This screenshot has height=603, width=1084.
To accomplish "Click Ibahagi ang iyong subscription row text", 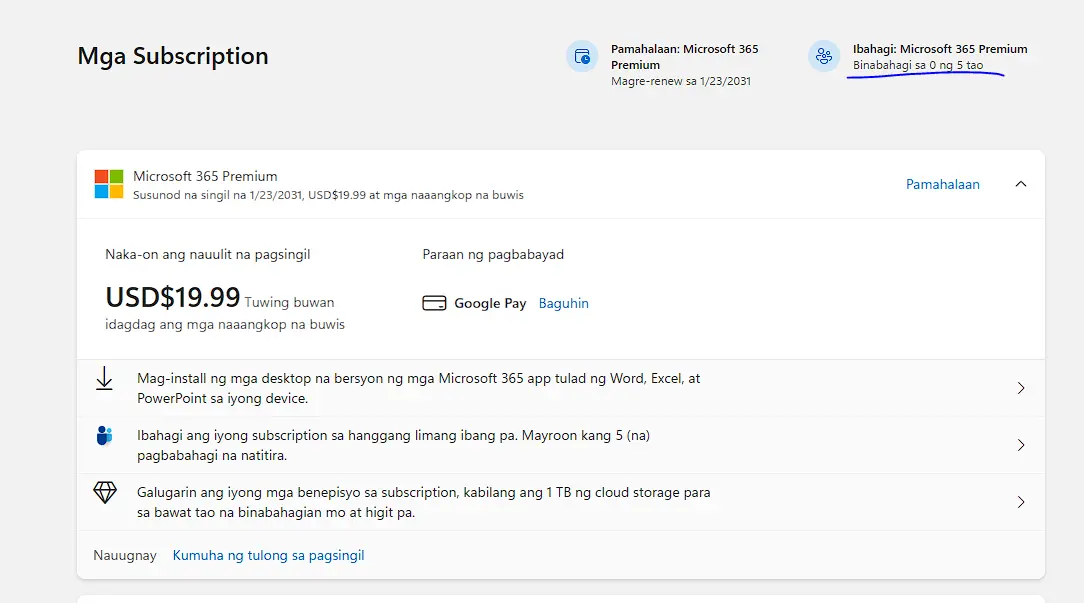I will (x=393, y=445).
